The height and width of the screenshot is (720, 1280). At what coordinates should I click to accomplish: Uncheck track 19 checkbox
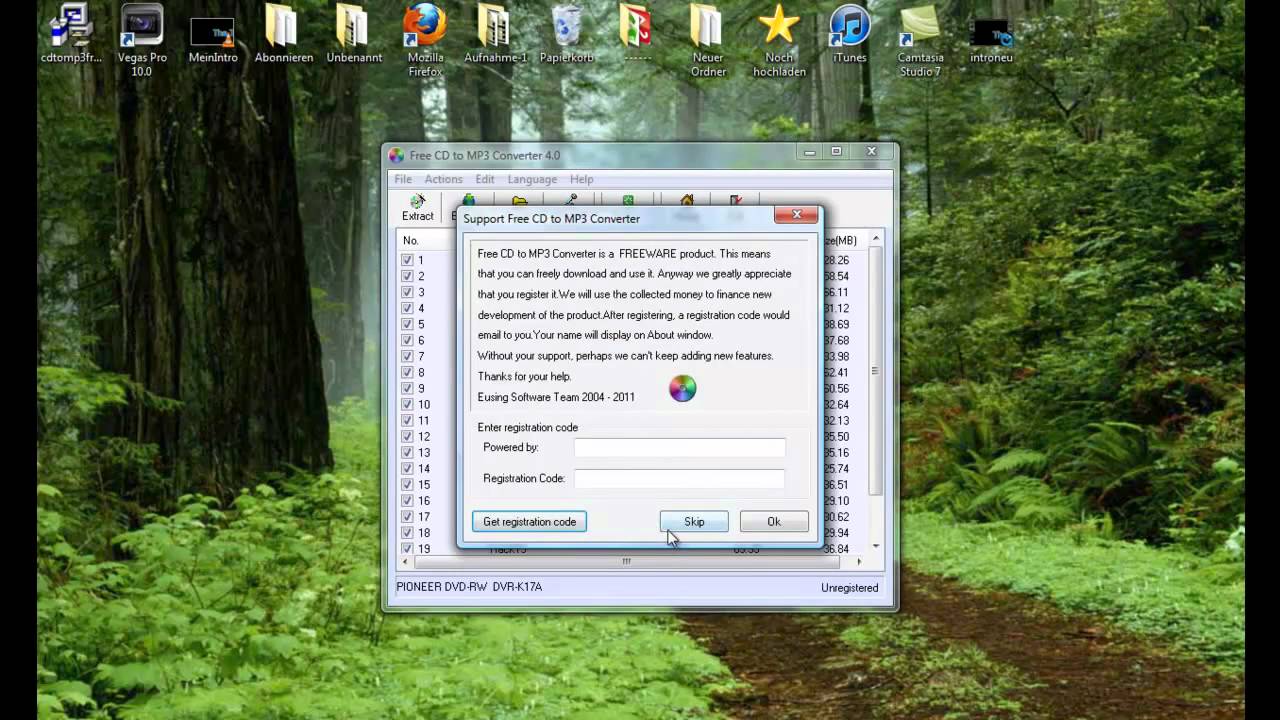[x=407, y=548]
